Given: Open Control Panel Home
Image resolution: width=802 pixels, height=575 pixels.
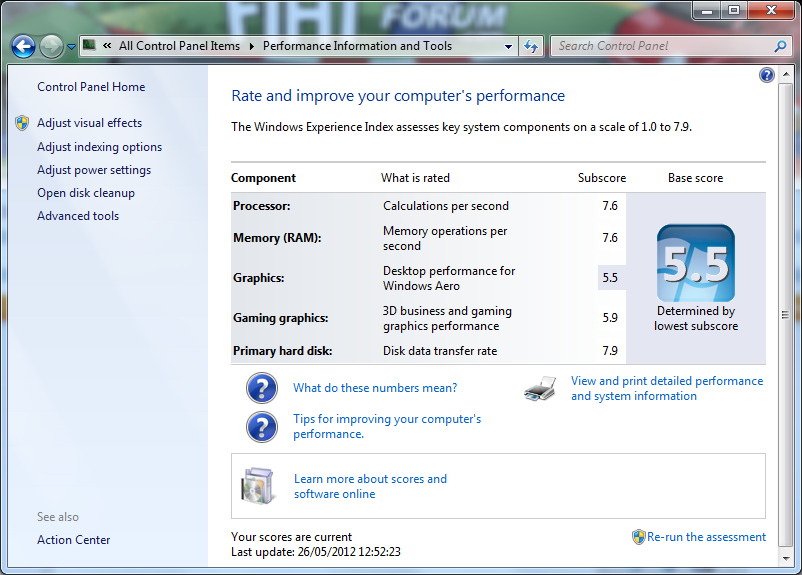Looking at the screenshot, I should tap(91, 87).
